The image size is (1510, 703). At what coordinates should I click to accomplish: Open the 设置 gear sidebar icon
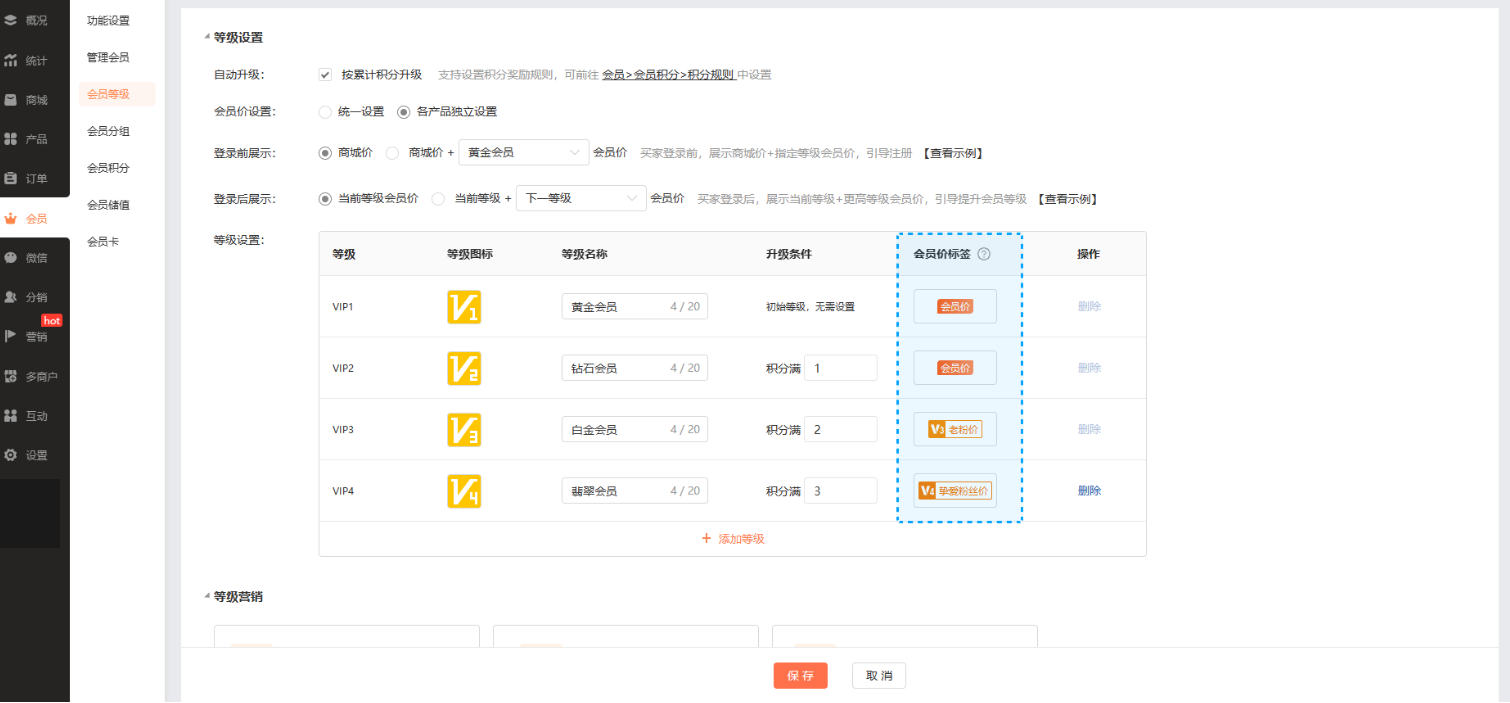pos(11,455)
